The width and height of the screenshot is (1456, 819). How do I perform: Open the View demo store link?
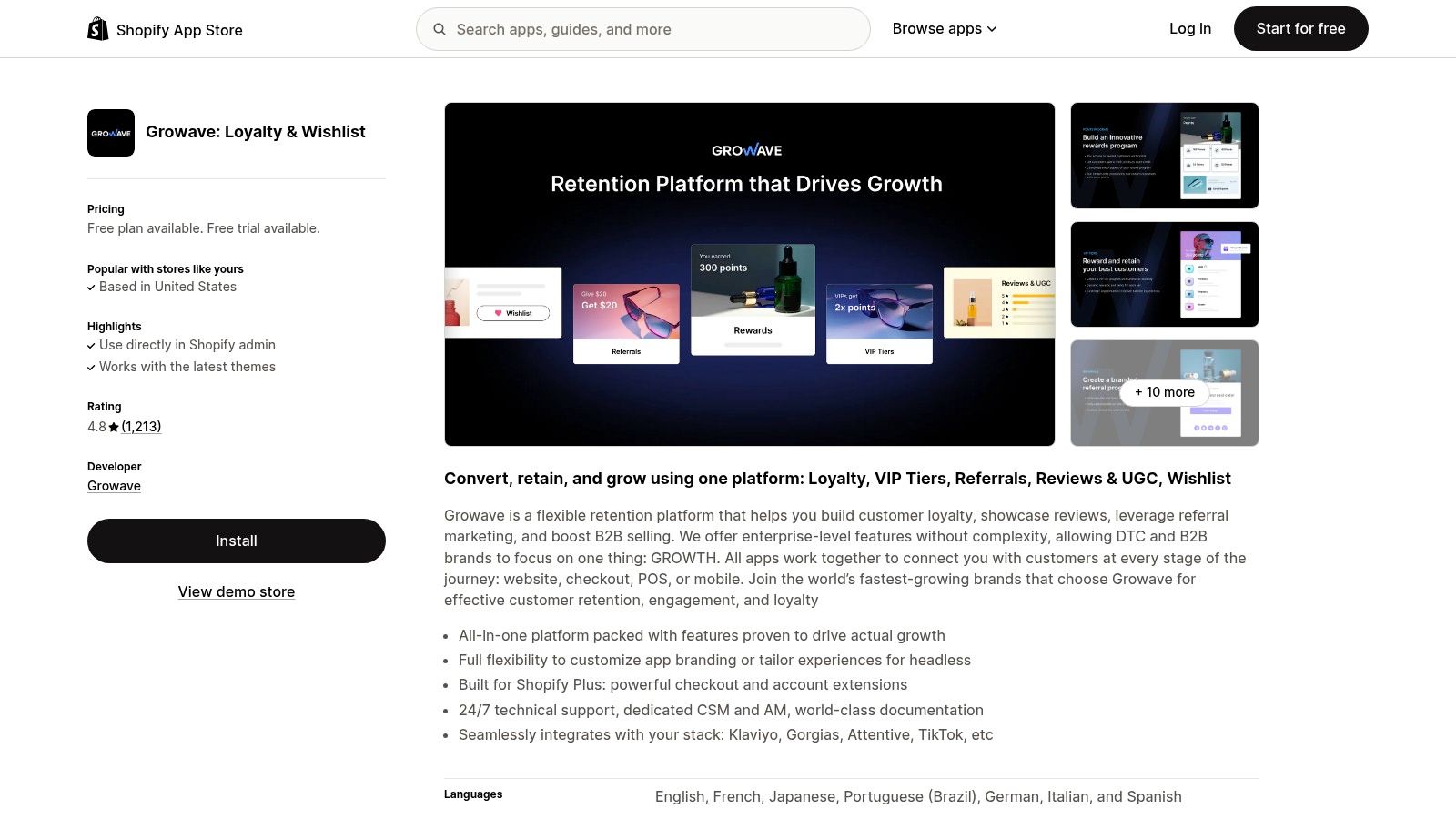coord(237,591)
